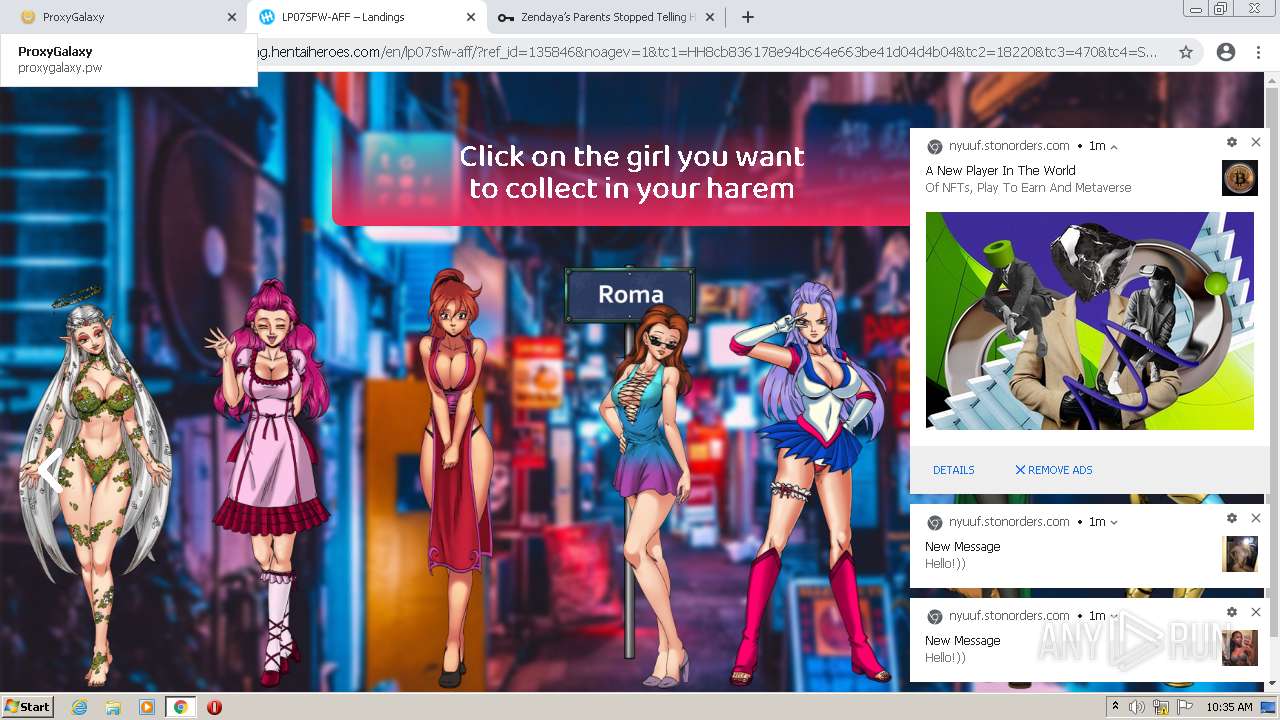Click REMOVE ADS in the notification
The image size is (1280, 720).
click(x=1053, y=470)
